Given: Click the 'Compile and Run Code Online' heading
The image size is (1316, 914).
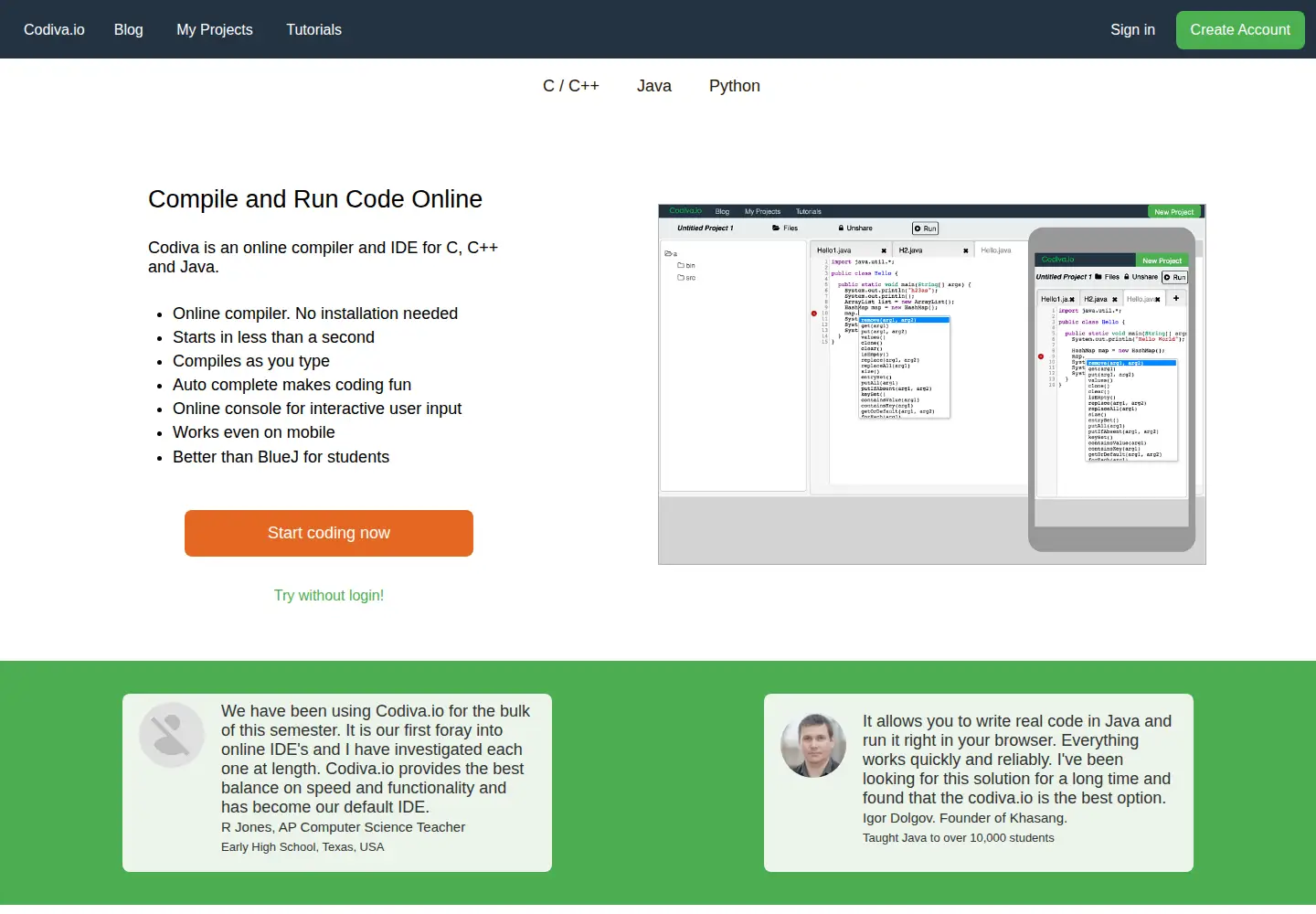Looking at the screenshot, I should [x=315, y=199].
